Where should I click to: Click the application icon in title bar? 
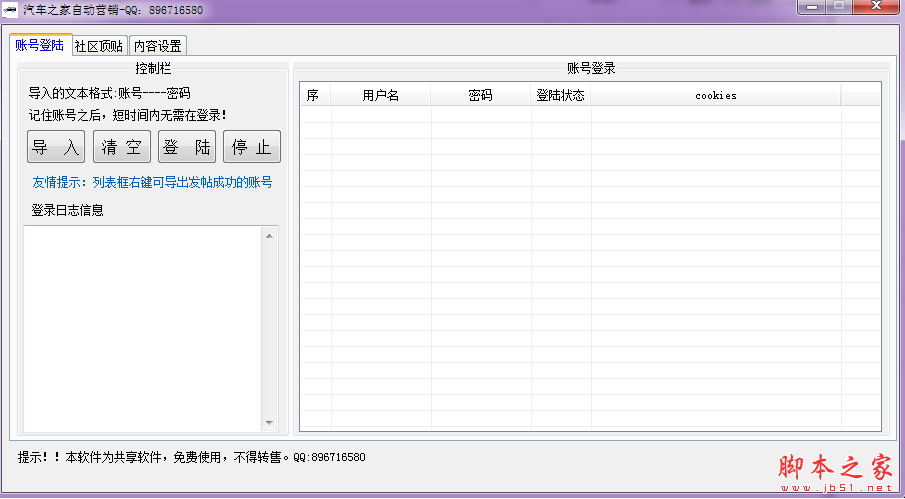pyautogui.click(x=10, y=10)
